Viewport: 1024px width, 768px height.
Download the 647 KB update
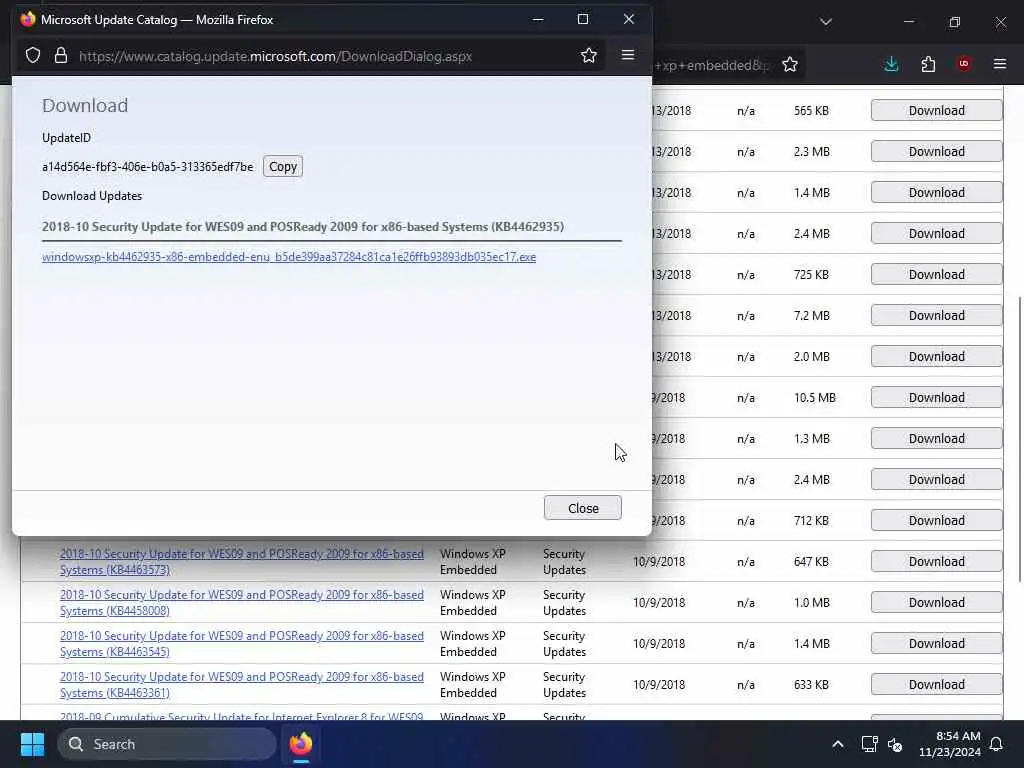(x=936, y=562)
